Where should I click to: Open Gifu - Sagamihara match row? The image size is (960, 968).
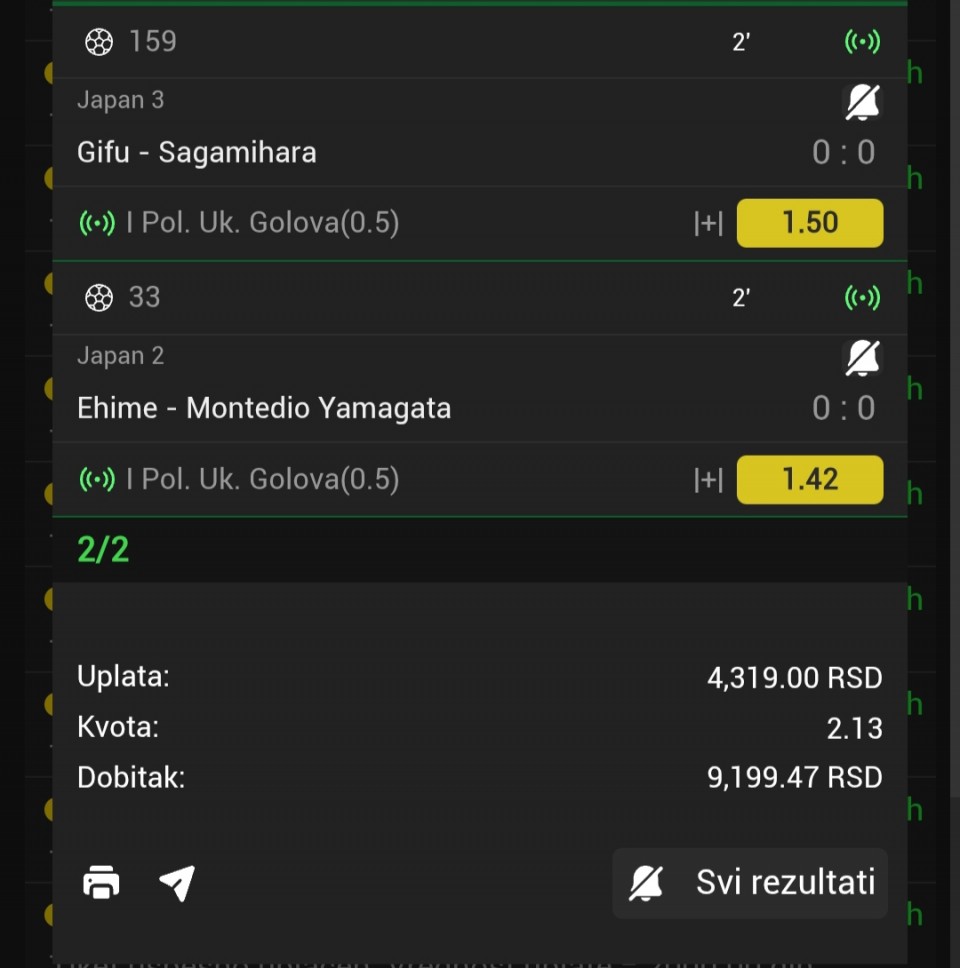(x=480, y=152)
